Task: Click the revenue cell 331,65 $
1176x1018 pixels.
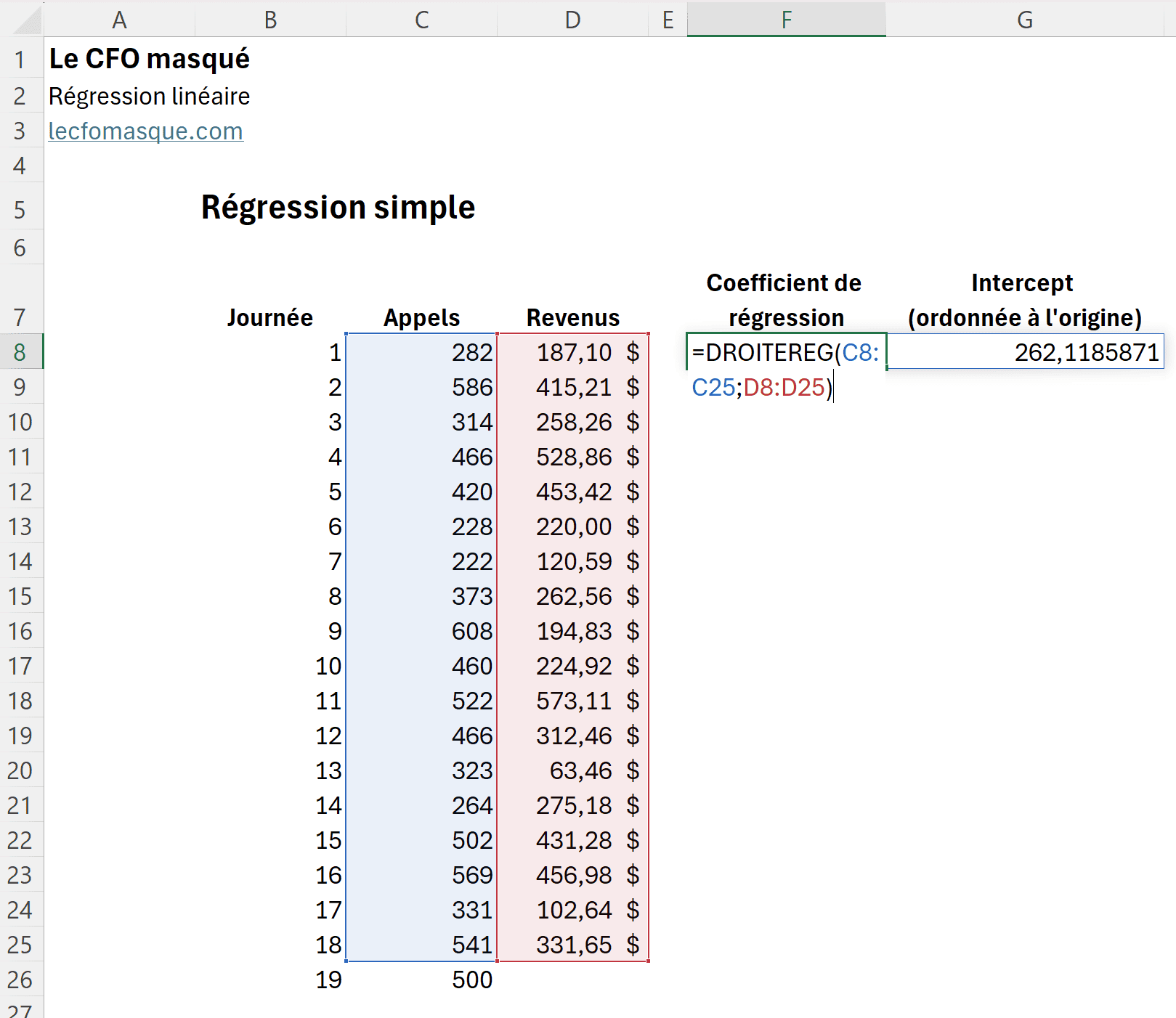Action: 572,945
